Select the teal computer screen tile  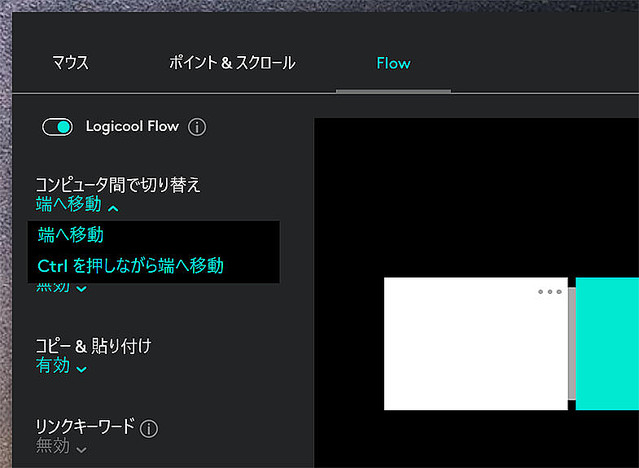[607, 344]
